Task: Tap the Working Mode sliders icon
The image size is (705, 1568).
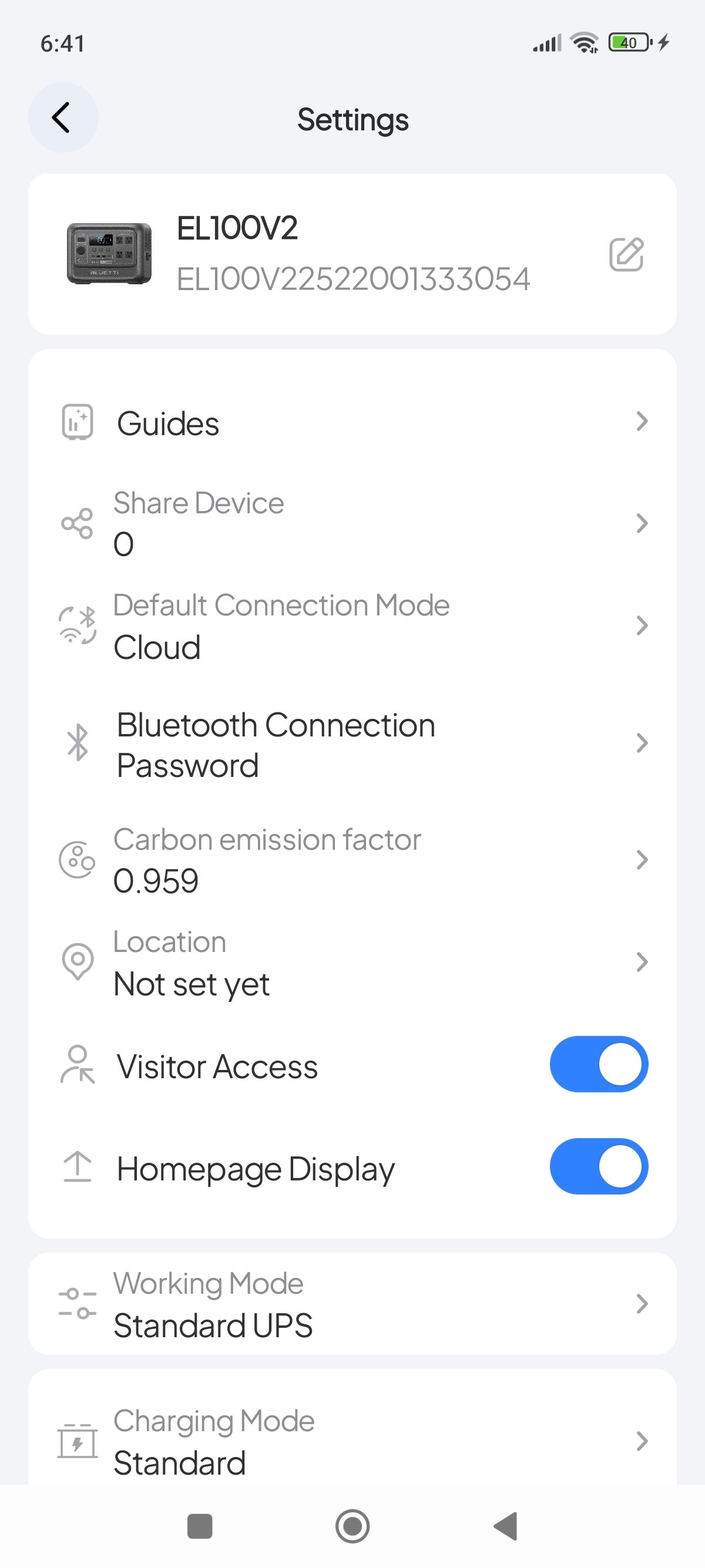Action: click(x=78, y=1303)
